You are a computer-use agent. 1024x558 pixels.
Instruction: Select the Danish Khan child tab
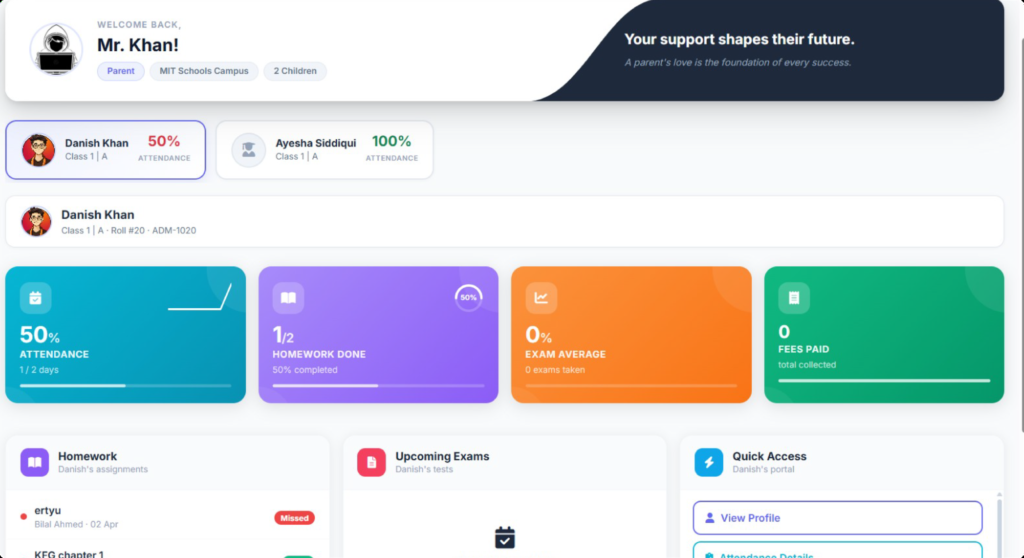[106, 150]
